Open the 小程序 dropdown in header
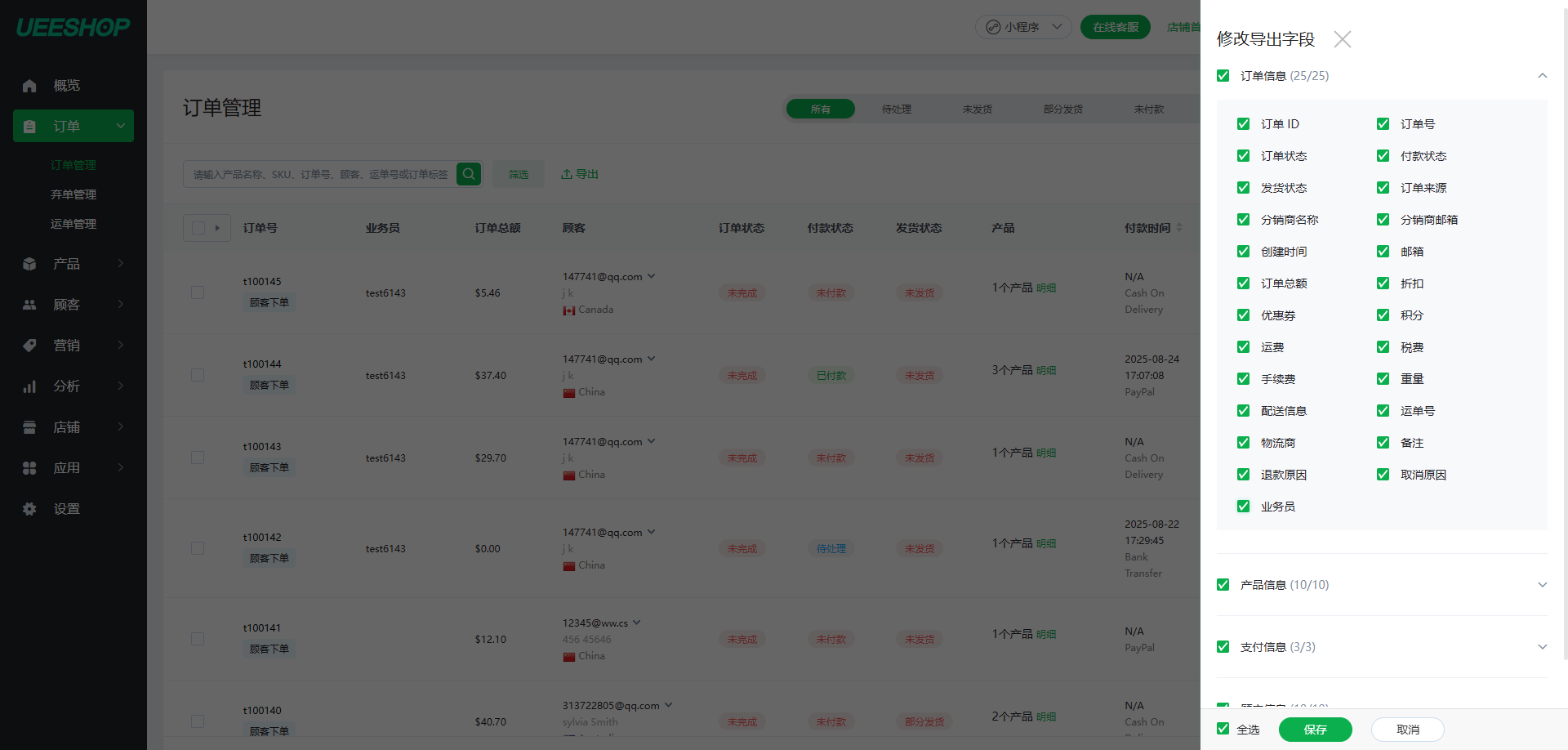Image resolution: width=1568 pixels, height=750 pixels. point(1023,27)
